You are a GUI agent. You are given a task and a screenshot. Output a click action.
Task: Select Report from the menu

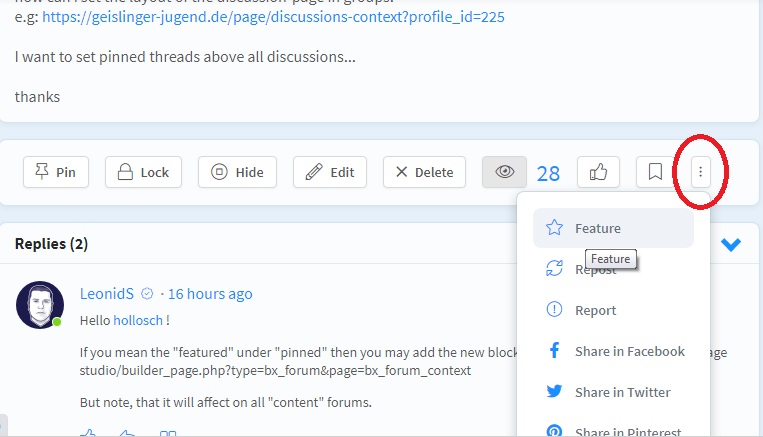tap(595, 310)
